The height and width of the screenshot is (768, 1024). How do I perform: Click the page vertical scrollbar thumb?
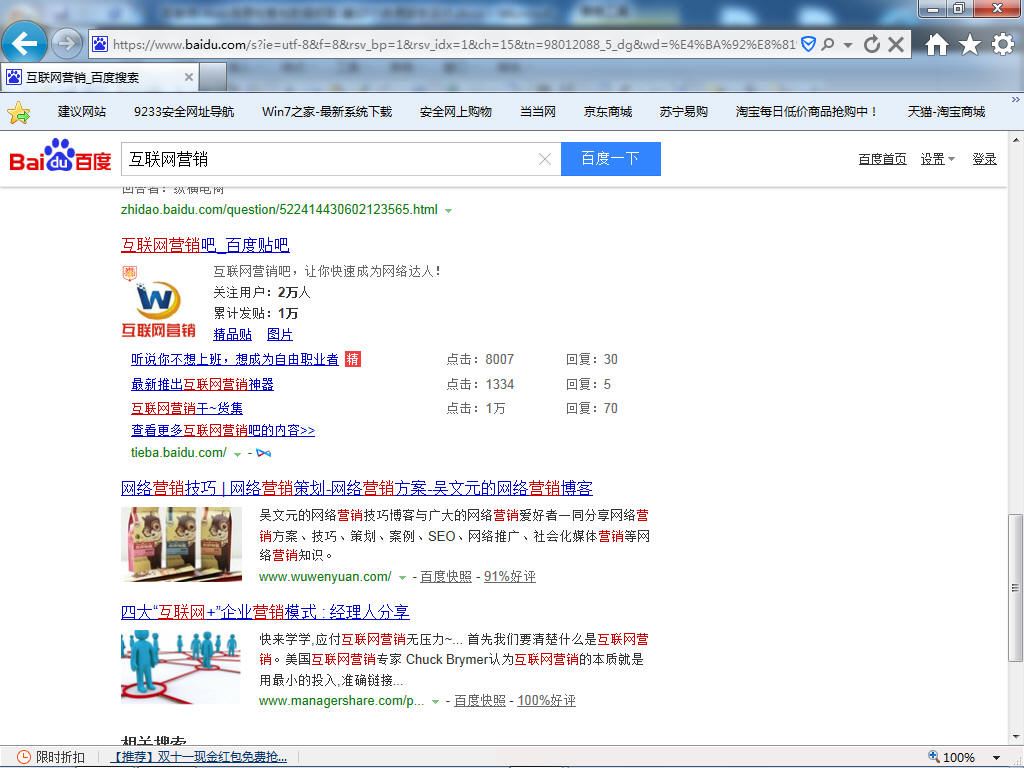click(x=1016, y=588)
